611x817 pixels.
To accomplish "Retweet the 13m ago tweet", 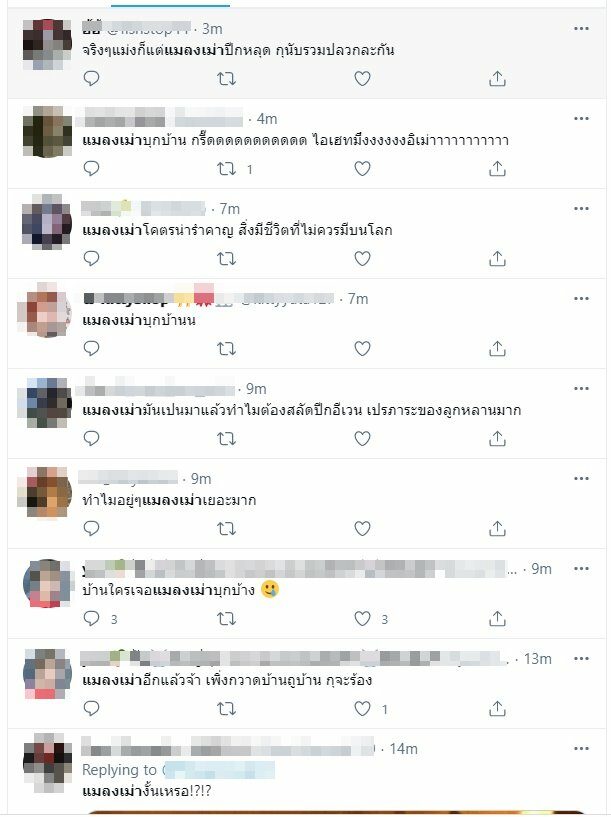I will point(227,709).
